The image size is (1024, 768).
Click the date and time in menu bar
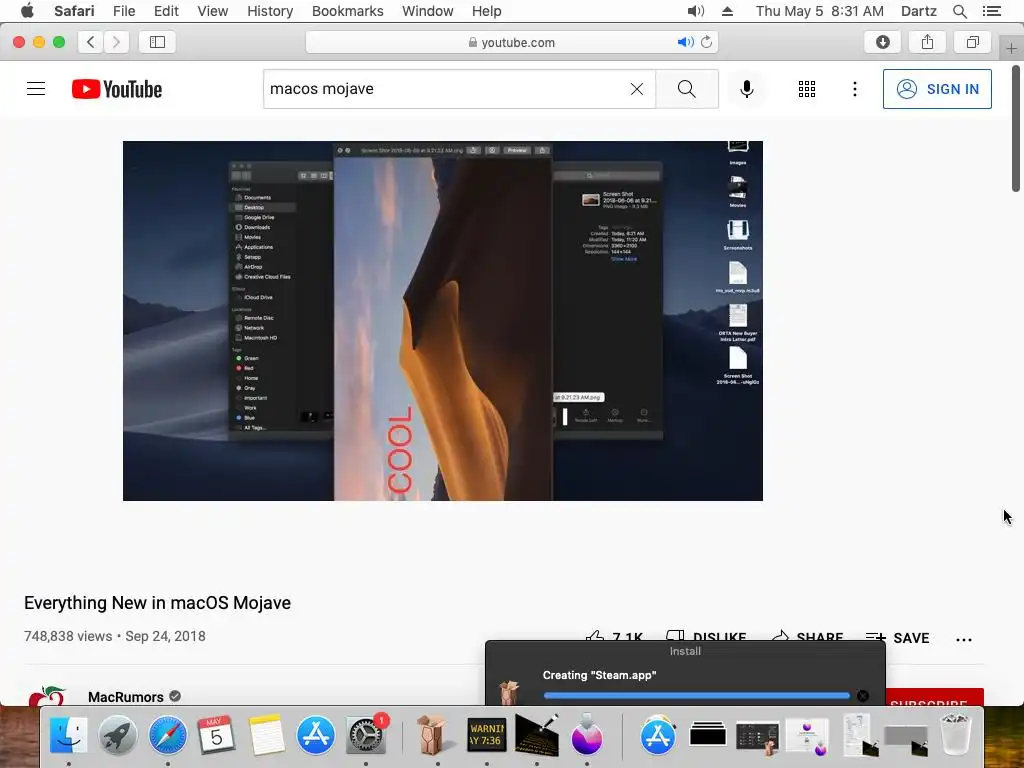820,11
